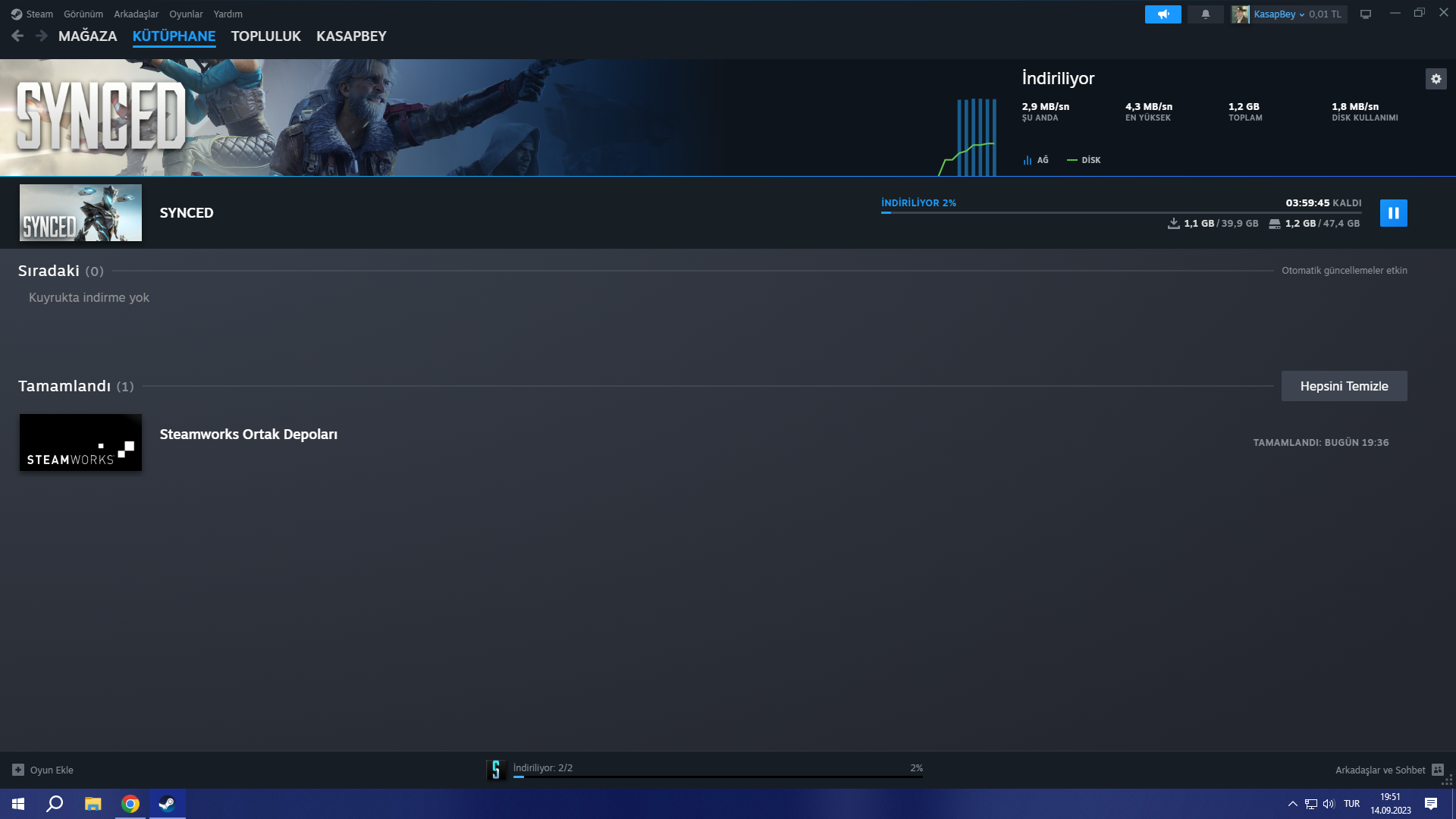Show hidden system tray icons chevron
The width and height of the screenshot is (1456, 819).
(1292, 804)
